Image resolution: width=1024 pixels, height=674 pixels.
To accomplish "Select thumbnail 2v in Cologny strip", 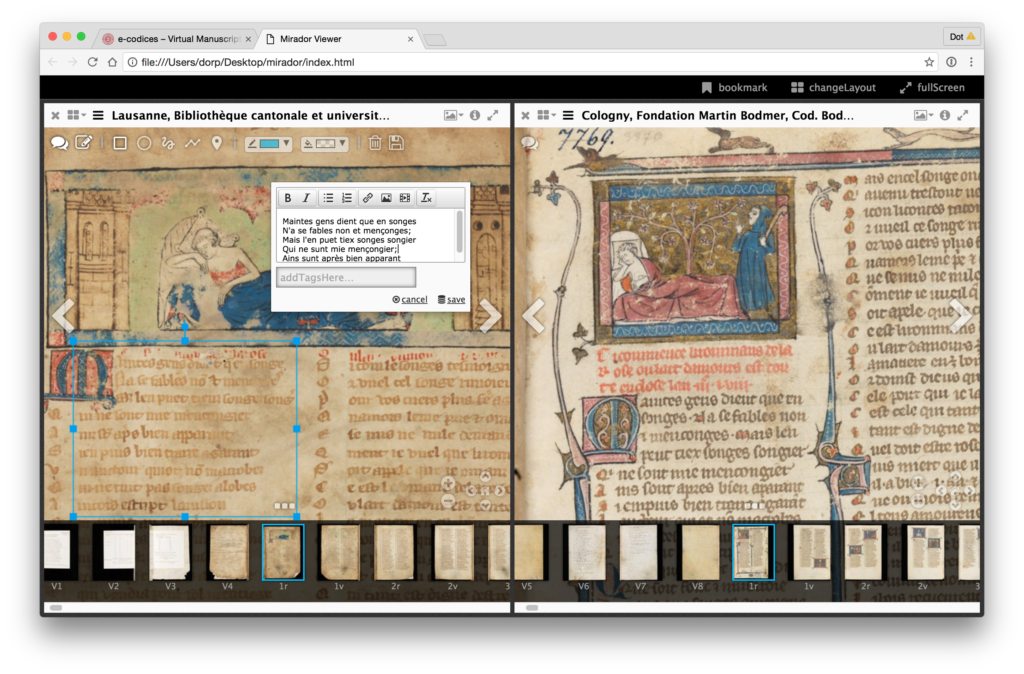I will [923, 553].
